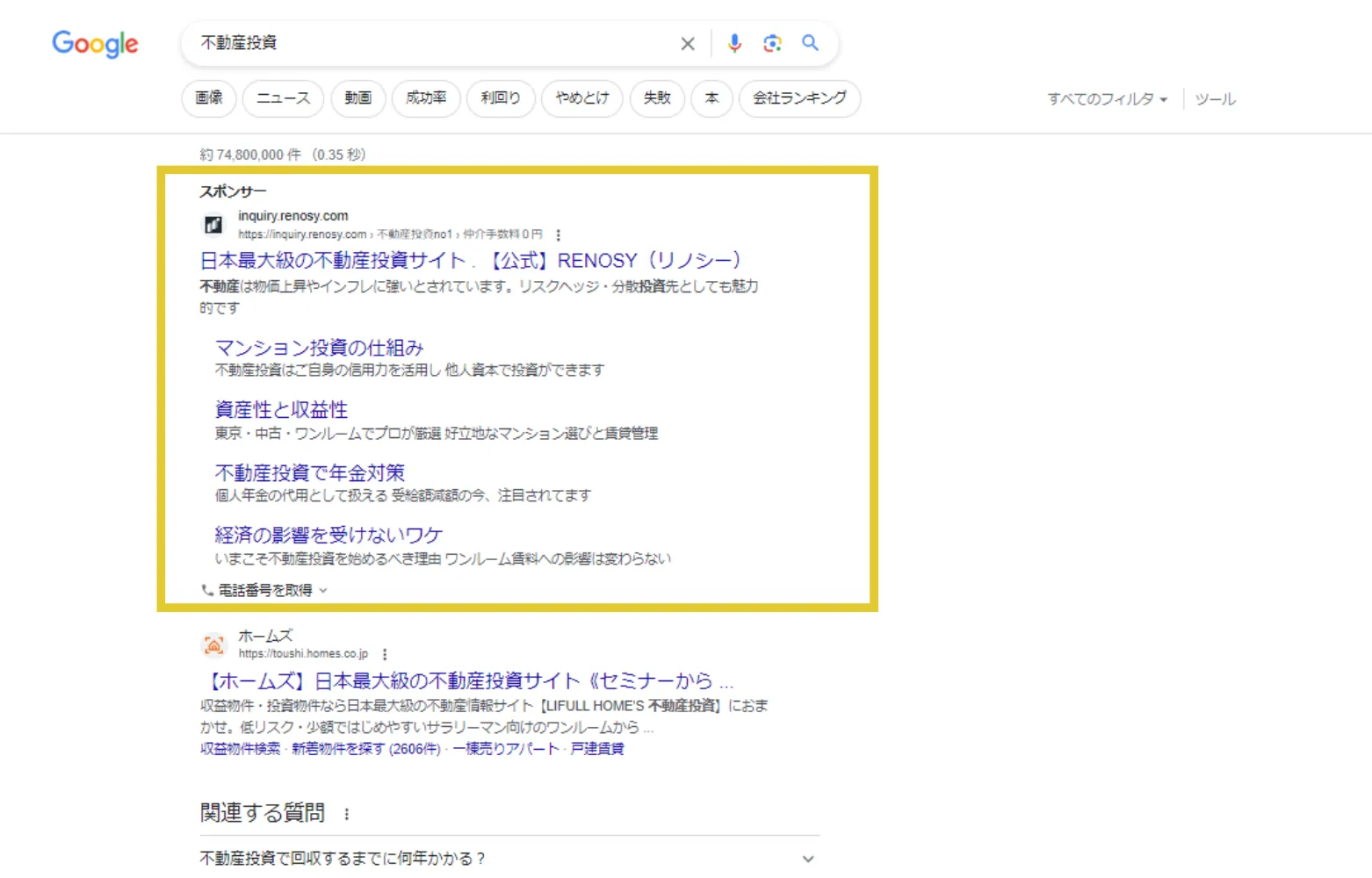
Task: Open the RENOSY favicon next to inquiry.renosy.com
Action: pos(213,225)
